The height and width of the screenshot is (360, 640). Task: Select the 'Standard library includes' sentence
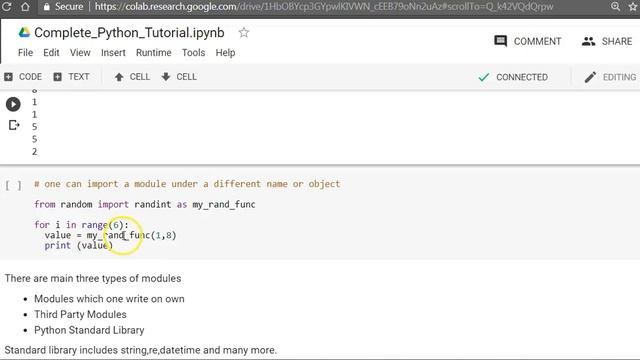coord(140,350)
